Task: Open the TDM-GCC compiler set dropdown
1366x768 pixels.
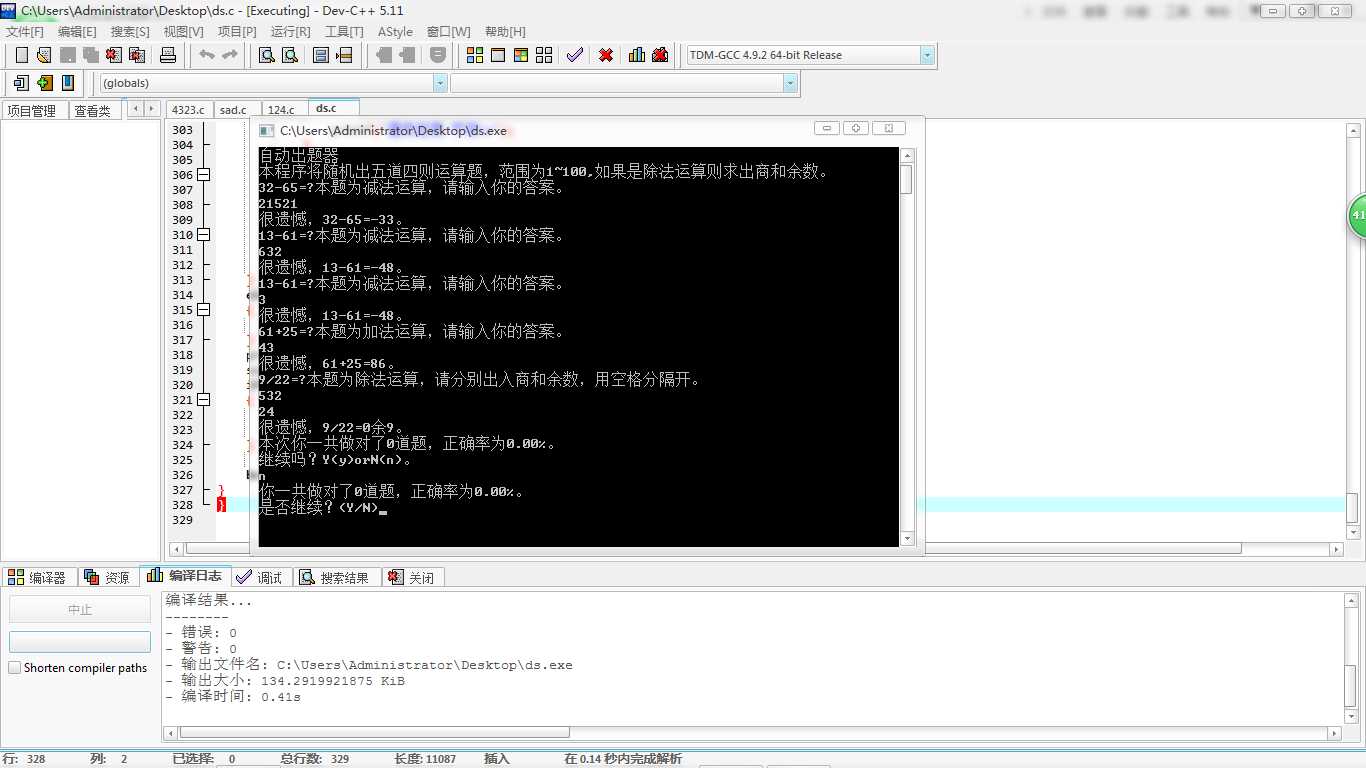Action: coord(927,55)
